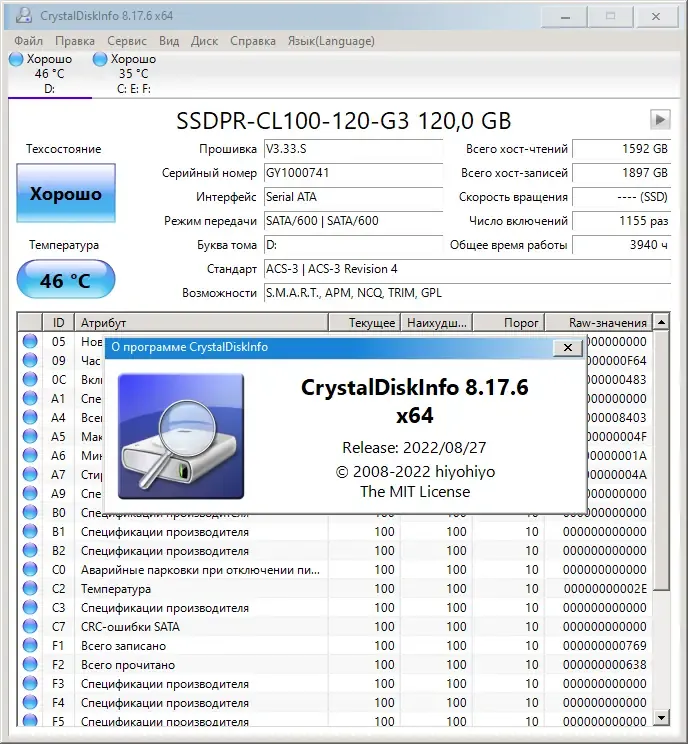Viewport: 688px width, 744px height.
Task: Click the 'ACS-3 | ACS-3 Revision 4' field
Action: 467,269
